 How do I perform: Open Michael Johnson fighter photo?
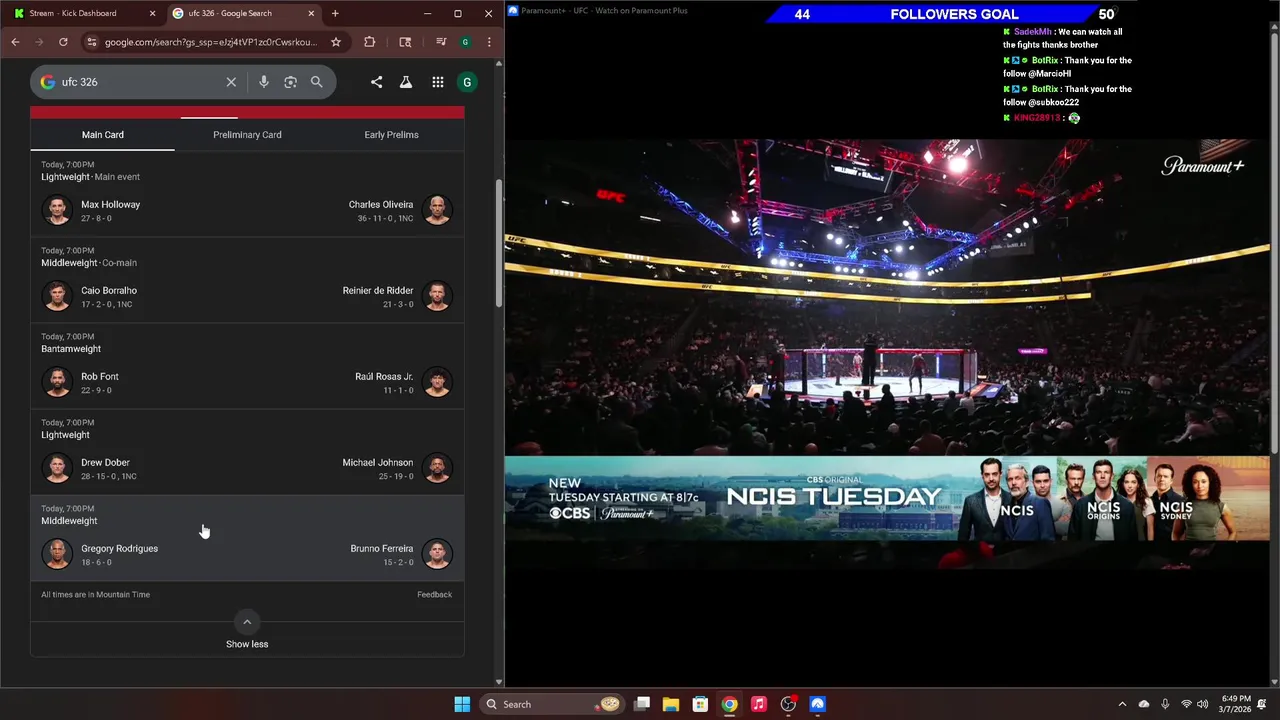point(437,468)
